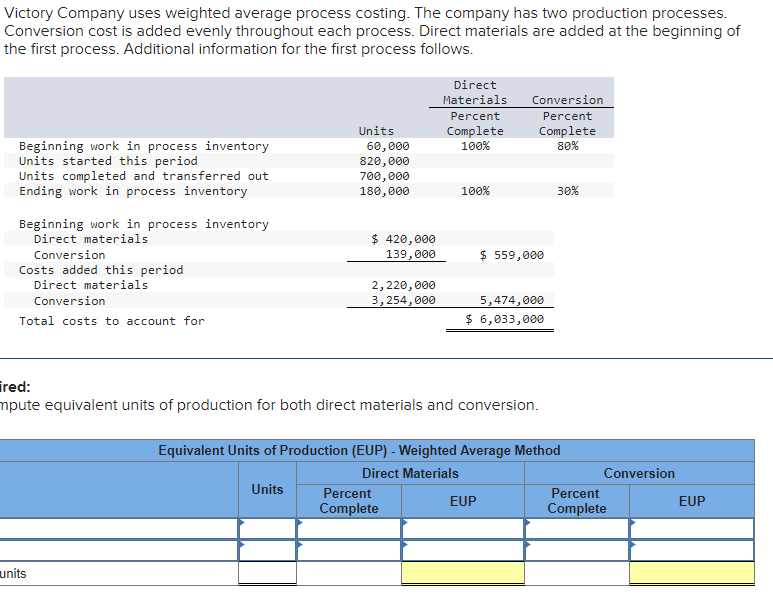This screenshot has height=604, width=773.
Task: Click the 2,220,000 direct materials added value
Action: pos(403,285)
